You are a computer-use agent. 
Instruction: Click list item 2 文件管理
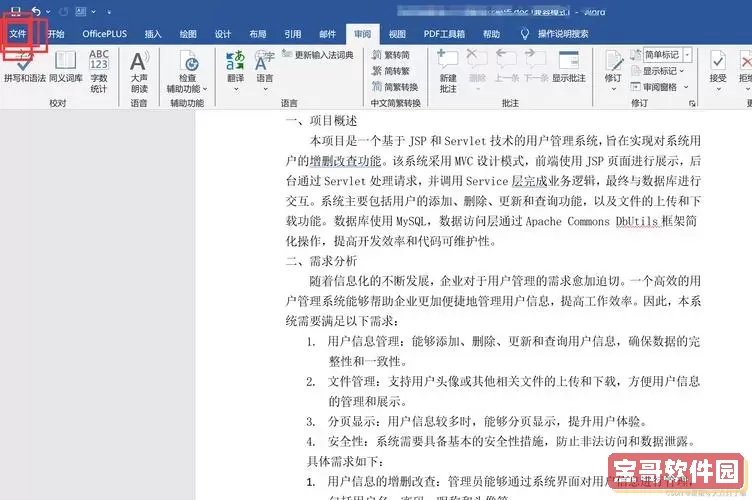(504, 391)
